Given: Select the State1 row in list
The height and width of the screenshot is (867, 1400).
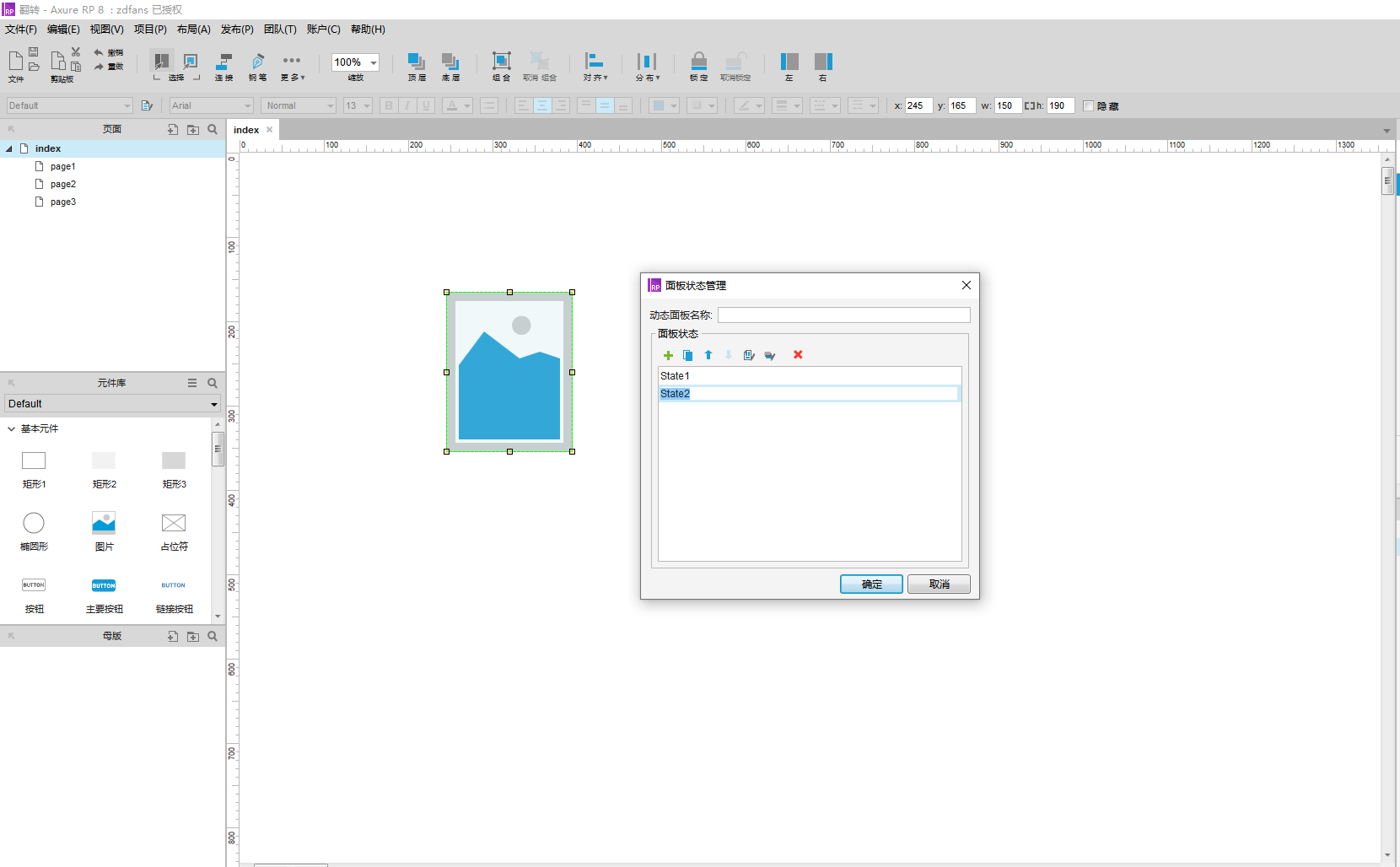Looking at the screenshot, I should (x=810, y=376).
